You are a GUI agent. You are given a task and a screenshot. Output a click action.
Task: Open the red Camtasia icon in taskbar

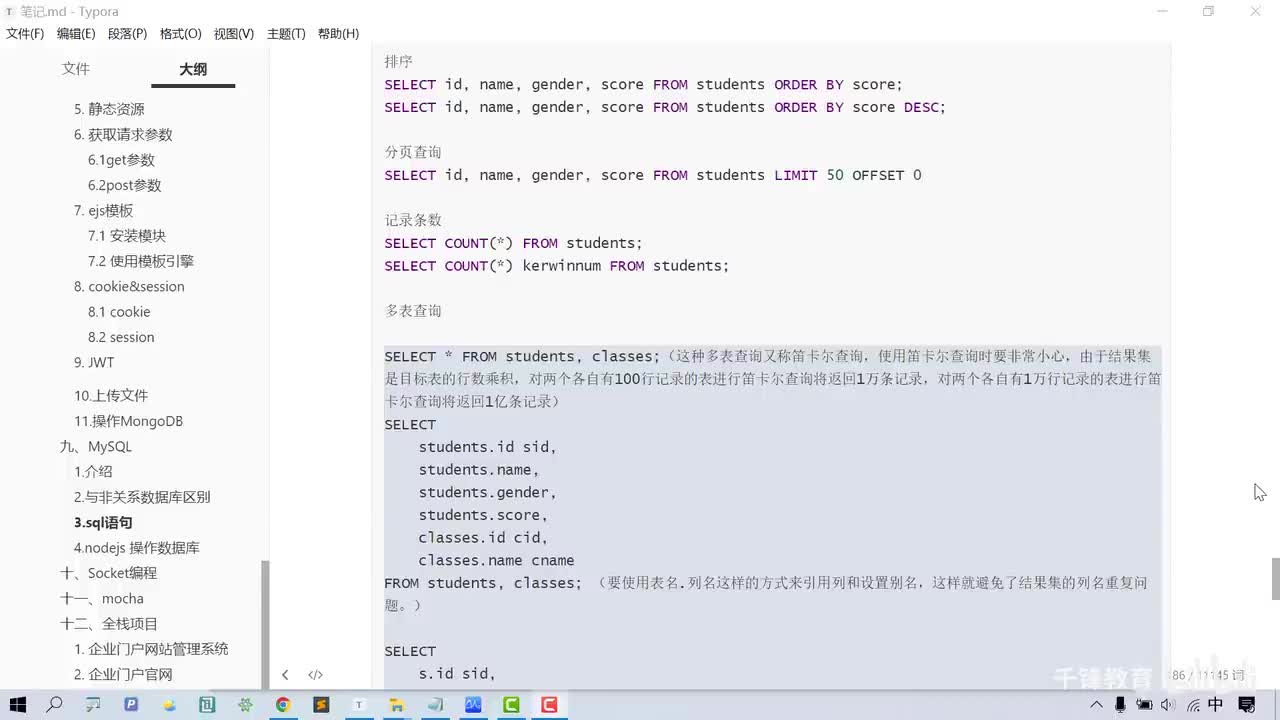click(x=549, y=705)
